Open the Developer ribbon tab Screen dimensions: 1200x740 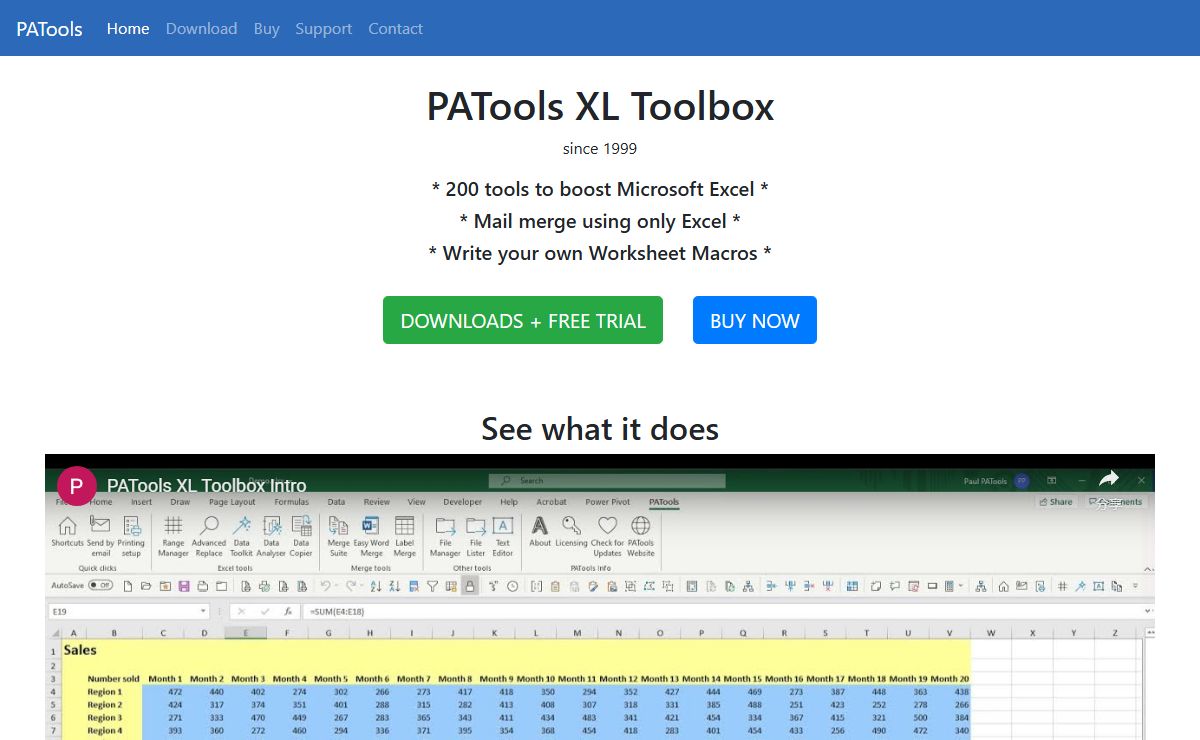[462, 502]
